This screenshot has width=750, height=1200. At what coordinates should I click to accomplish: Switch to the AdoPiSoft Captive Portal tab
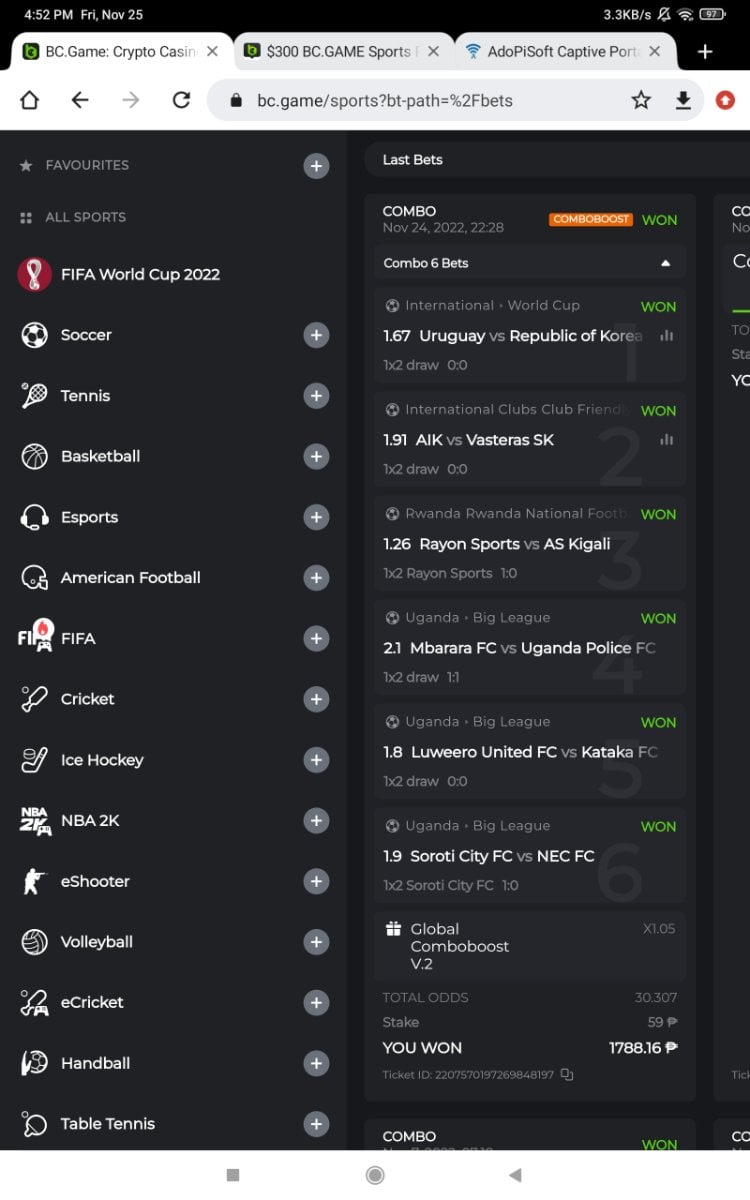[560, 52]
